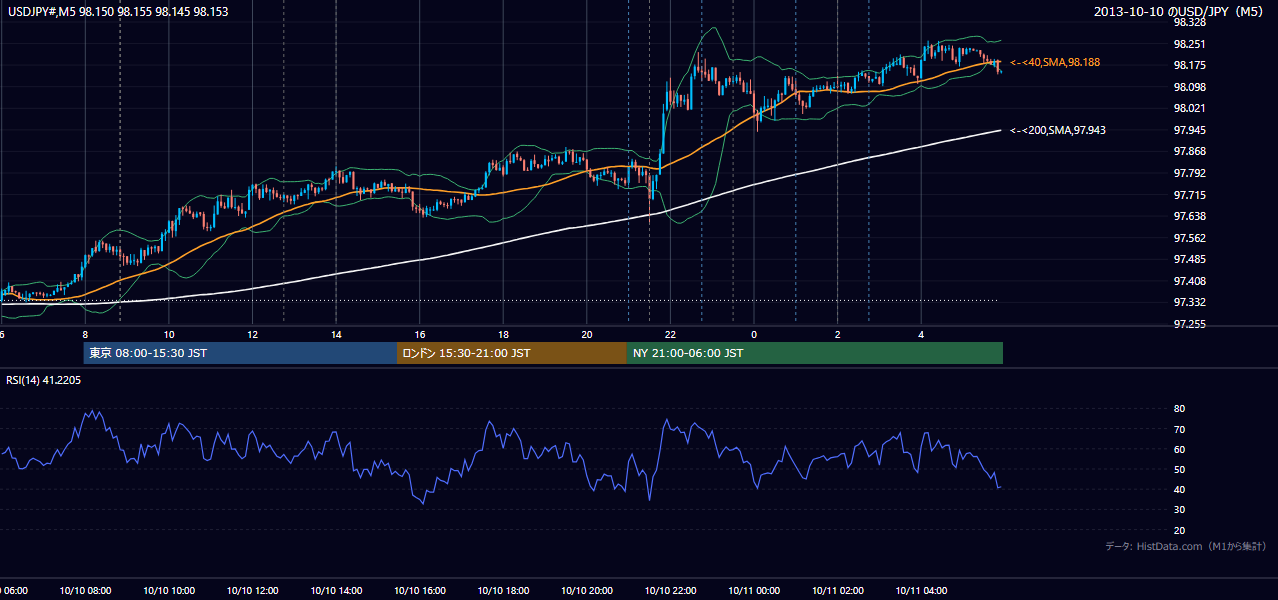Click hour tick 4 below the price chart
The image size is (1278, 600).
click(x=921, y=334)
